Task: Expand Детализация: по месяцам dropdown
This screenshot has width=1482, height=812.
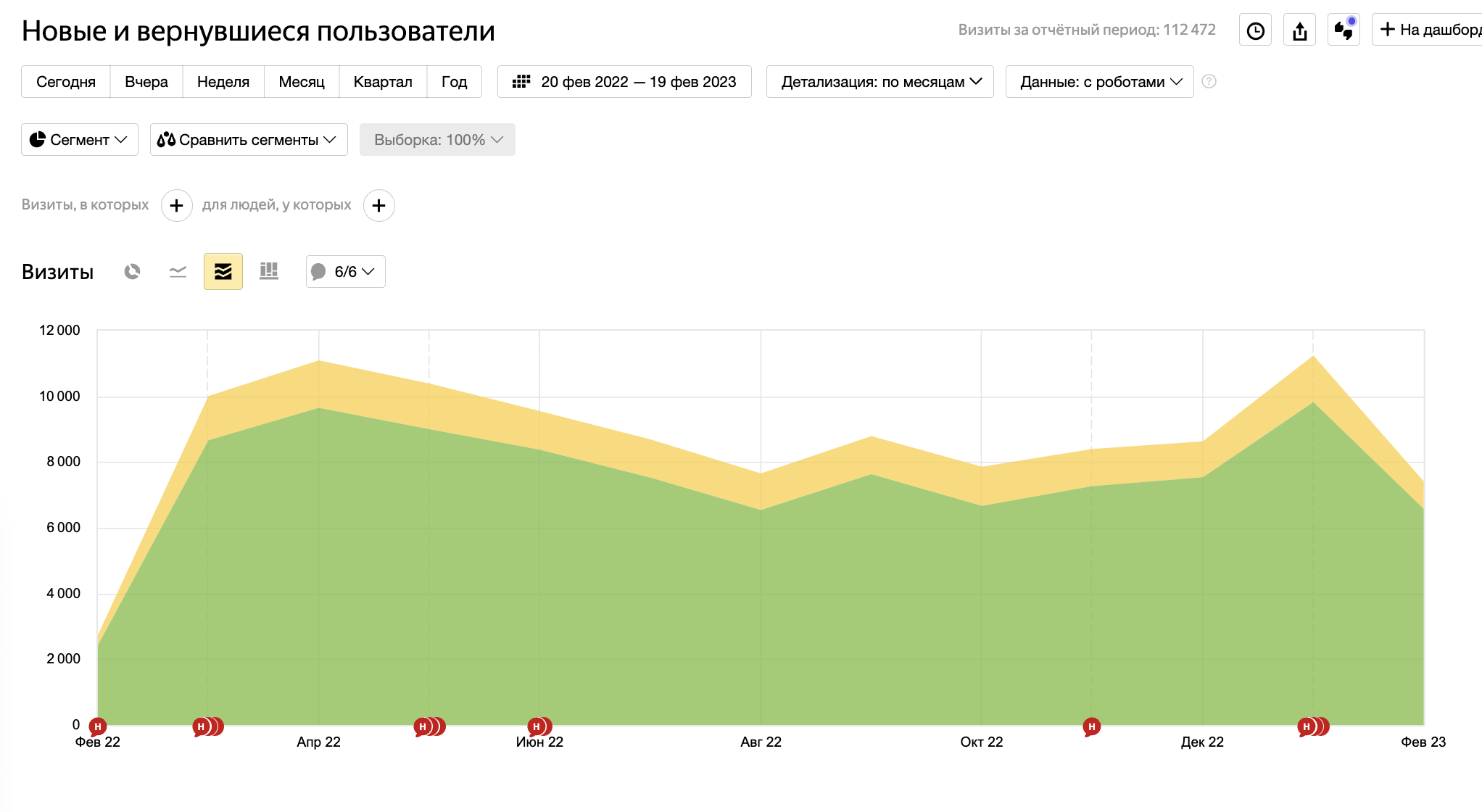Action: point(880,82)
